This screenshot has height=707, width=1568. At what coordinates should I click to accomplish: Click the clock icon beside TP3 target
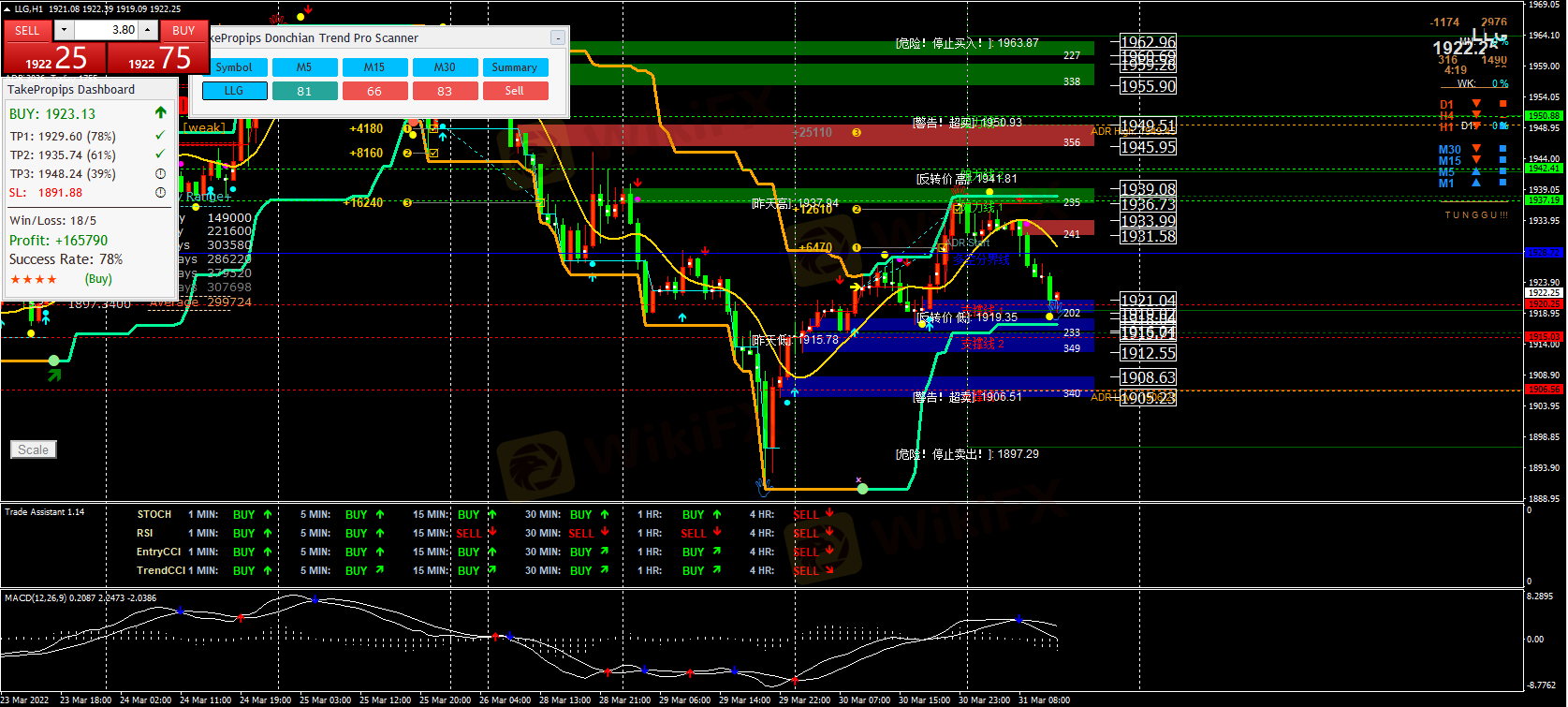point(160,173)
